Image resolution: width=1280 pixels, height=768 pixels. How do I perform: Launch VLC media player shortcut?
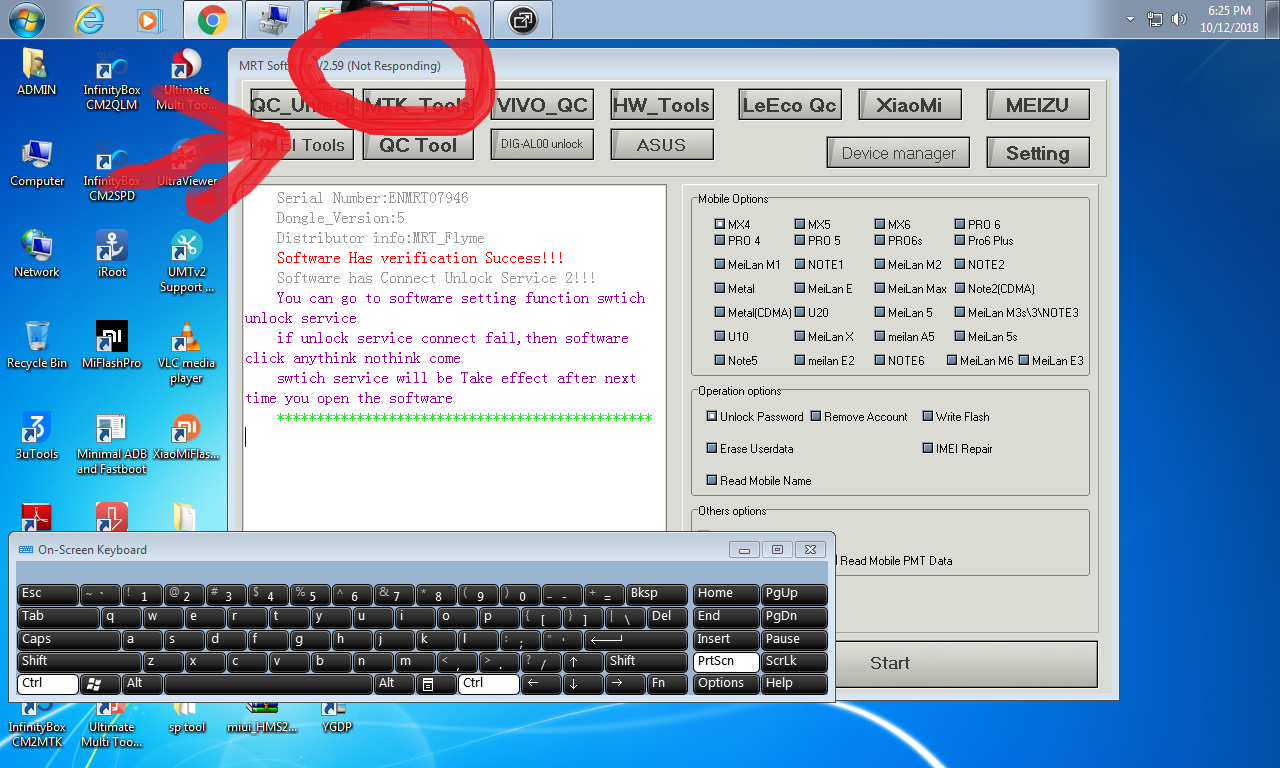[x=186, y=353]
